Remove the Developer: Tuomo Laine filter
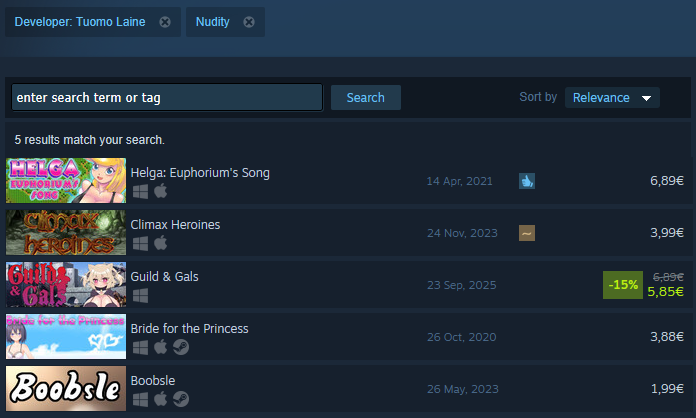The height and width of the screenshot is (418, 696). [x=165, y=22]
